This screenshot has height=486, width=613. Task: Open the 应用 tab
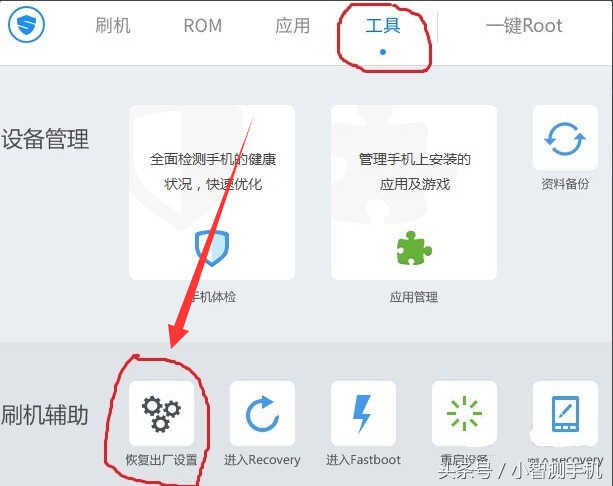pyautogui.click(x=292, y=26)
